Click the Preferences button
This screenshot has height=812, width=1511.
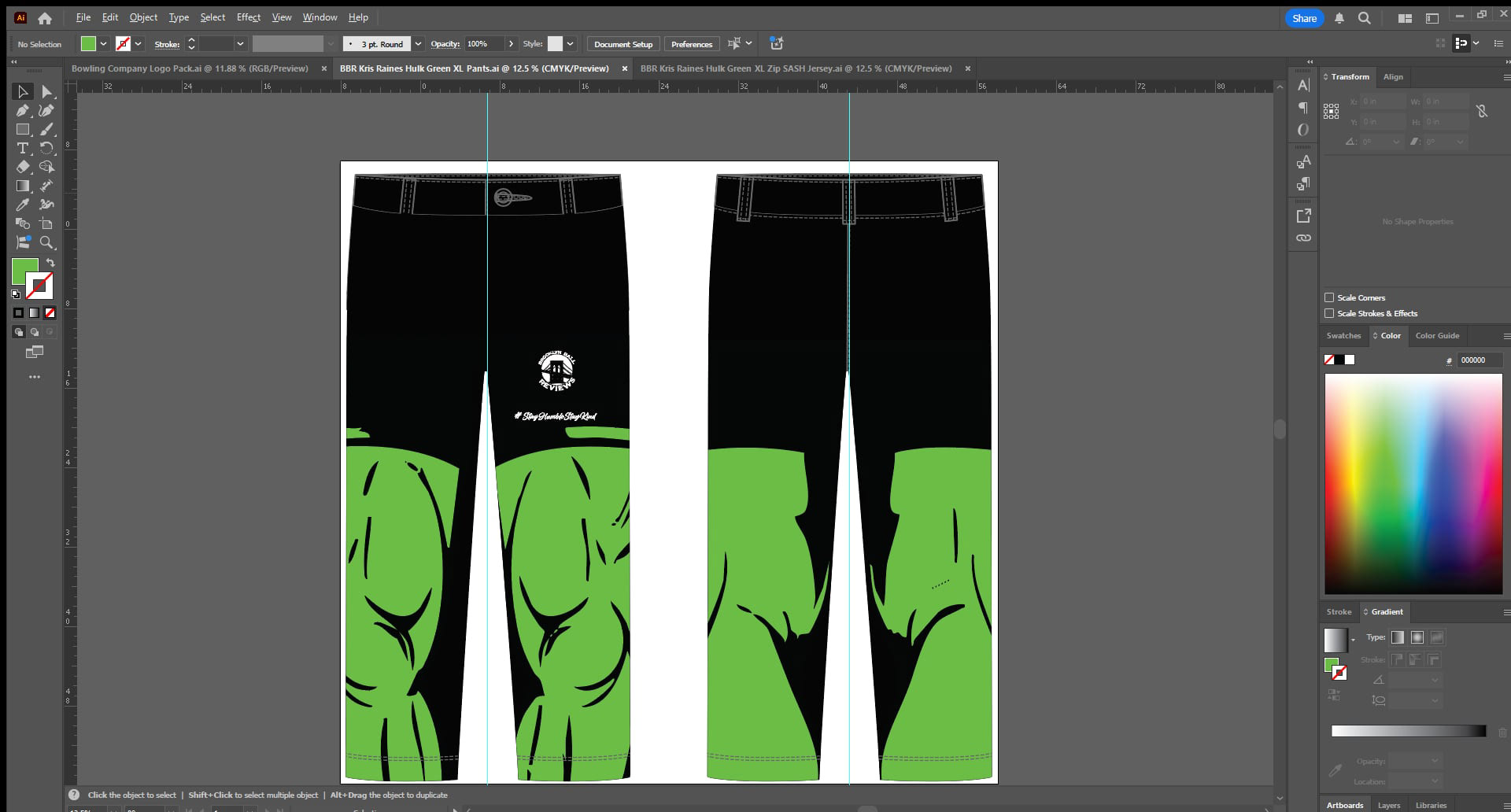tap(692, 44)
